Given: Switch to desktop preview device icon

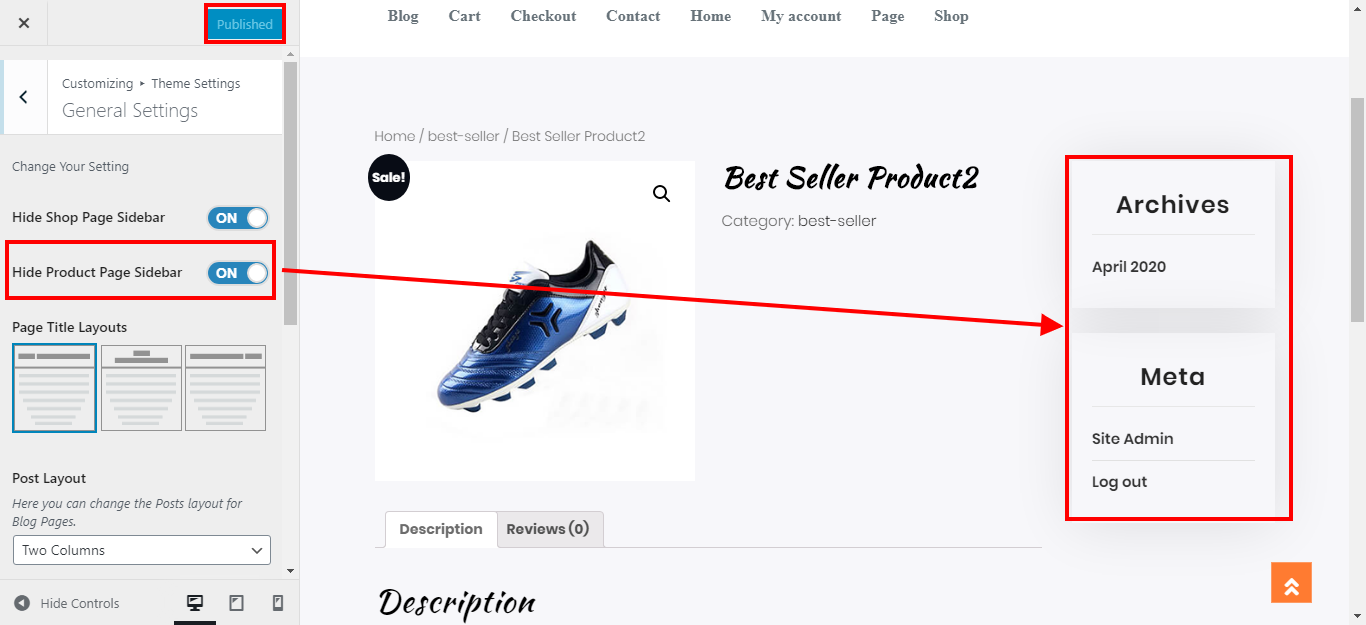Looking at the screenshot, I should (x=195, y=603).
